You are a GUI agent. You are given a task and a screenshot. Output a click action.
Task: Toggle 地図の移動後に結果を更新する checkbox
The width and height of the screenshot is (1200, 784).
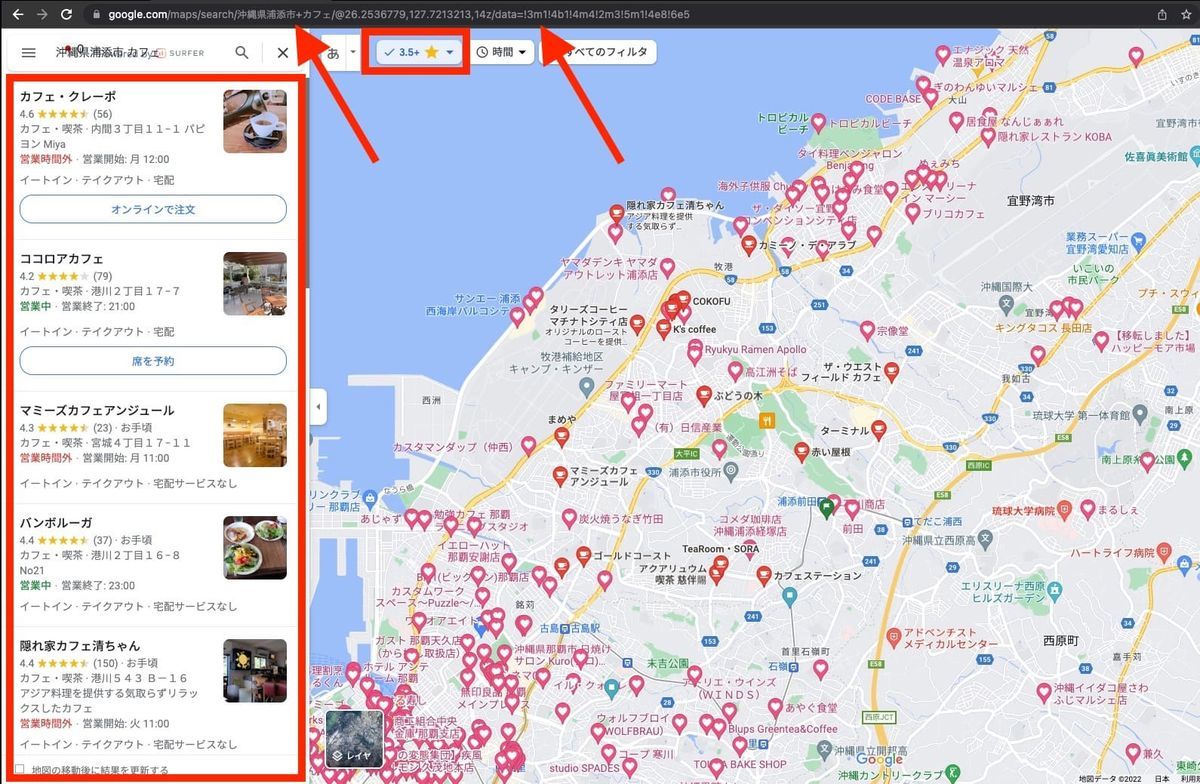pyautogui.click(x=20, y=769)
